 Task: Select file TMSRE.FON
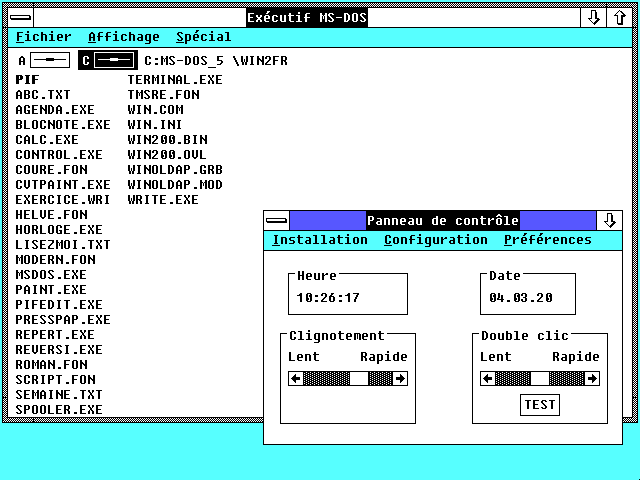(x=164, y=95)
